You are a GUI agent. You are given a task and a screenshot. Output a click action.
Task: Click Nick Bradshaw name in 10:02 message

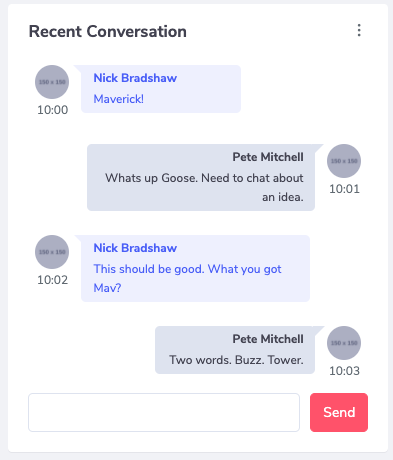point(135,248)
